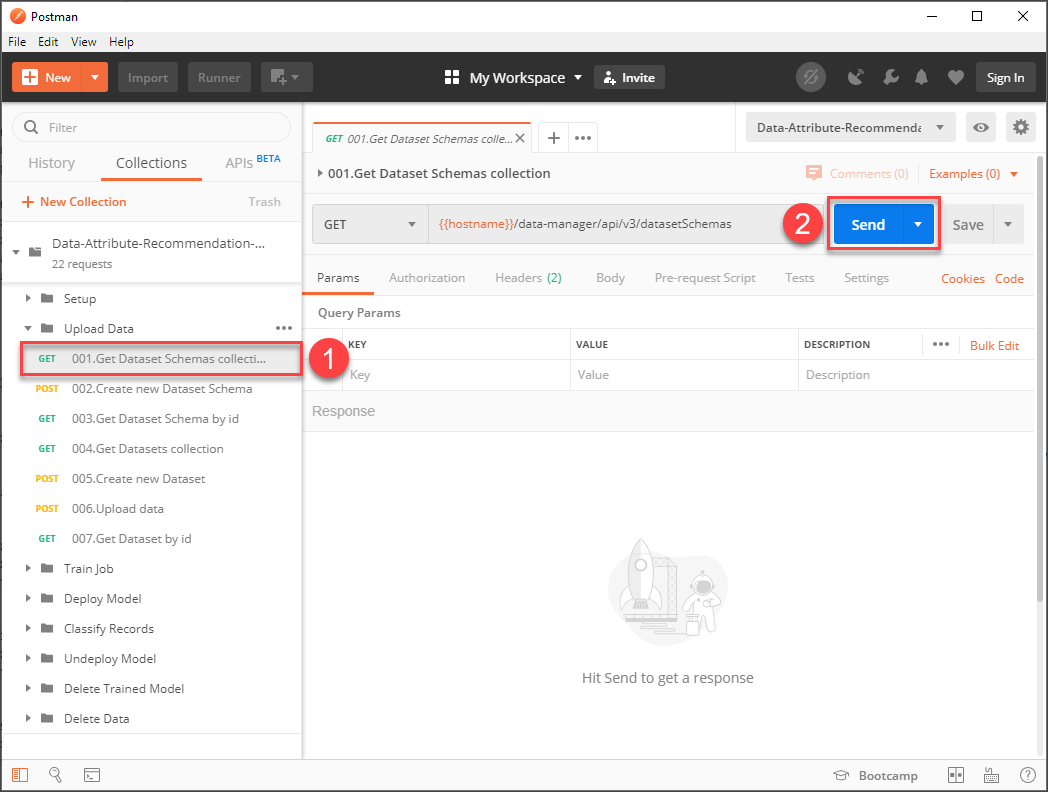
Task: Click the Import button
Action: click(148, 78)
